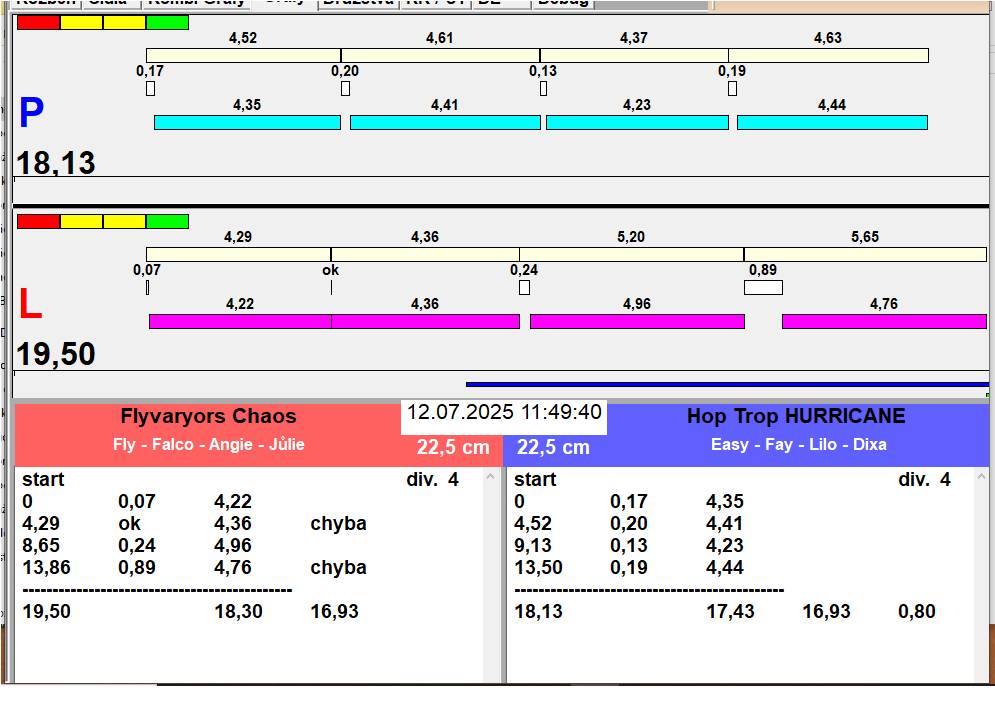Click the red start light in lane P
Viewport: 995px width, 701px height.
(x=39, y=23)
